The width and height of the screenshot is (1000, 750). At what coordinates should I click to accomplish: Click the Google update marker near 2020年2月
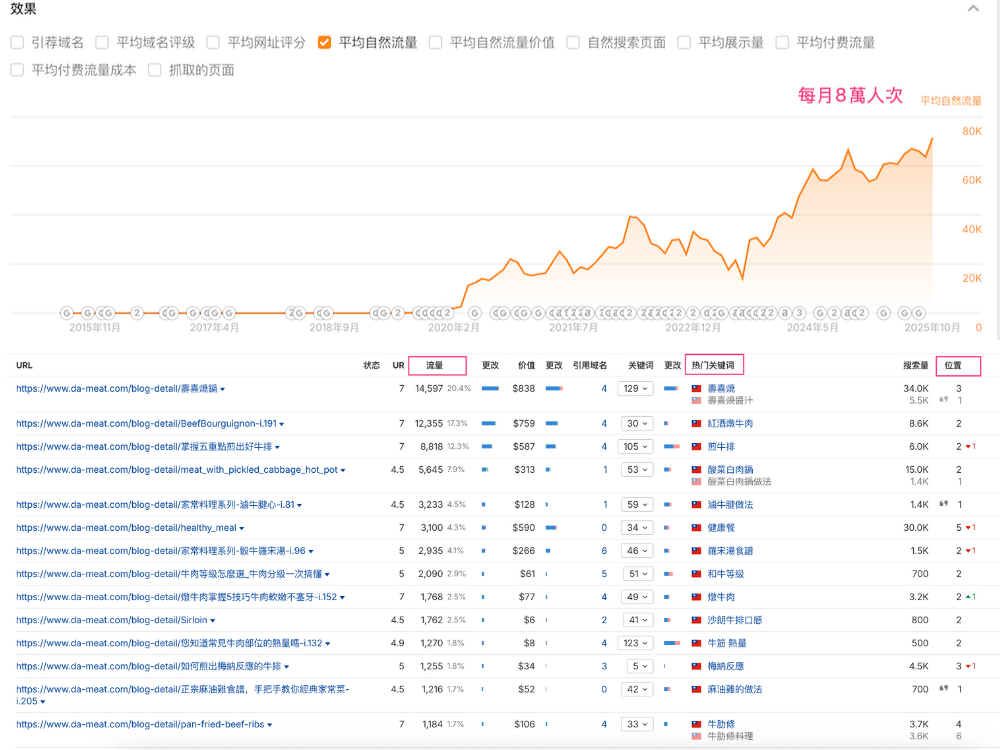point(474,313)
